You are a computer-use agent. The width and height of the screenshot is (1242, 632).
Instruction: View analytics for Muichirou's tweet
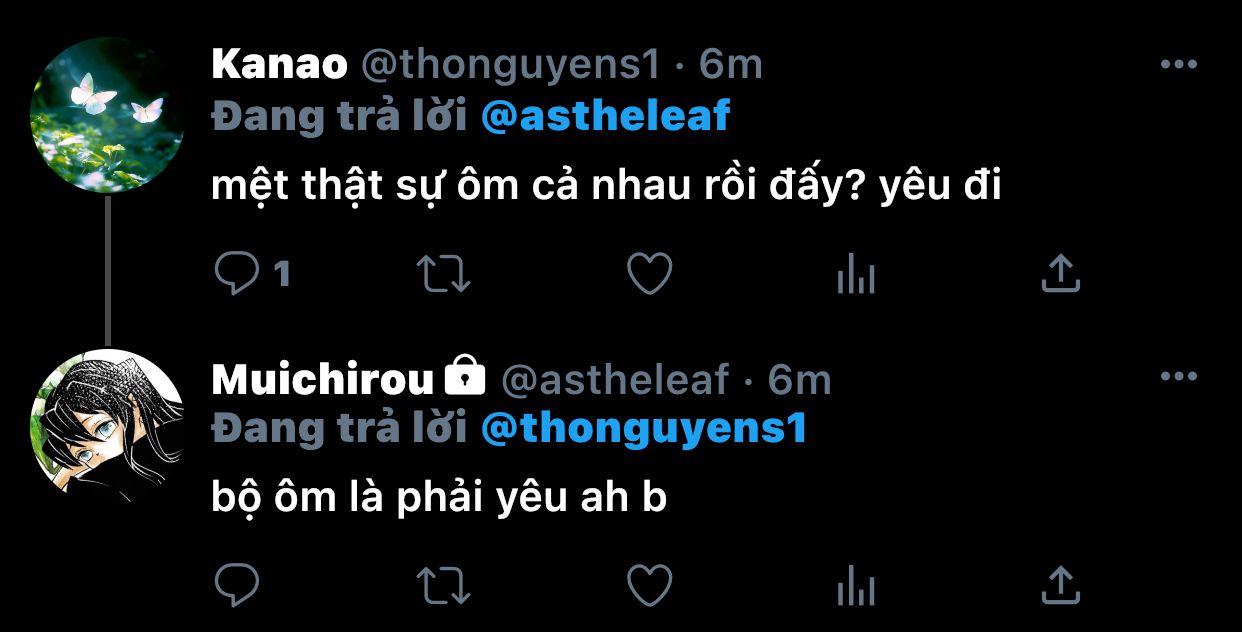click(x=856, y=585)
